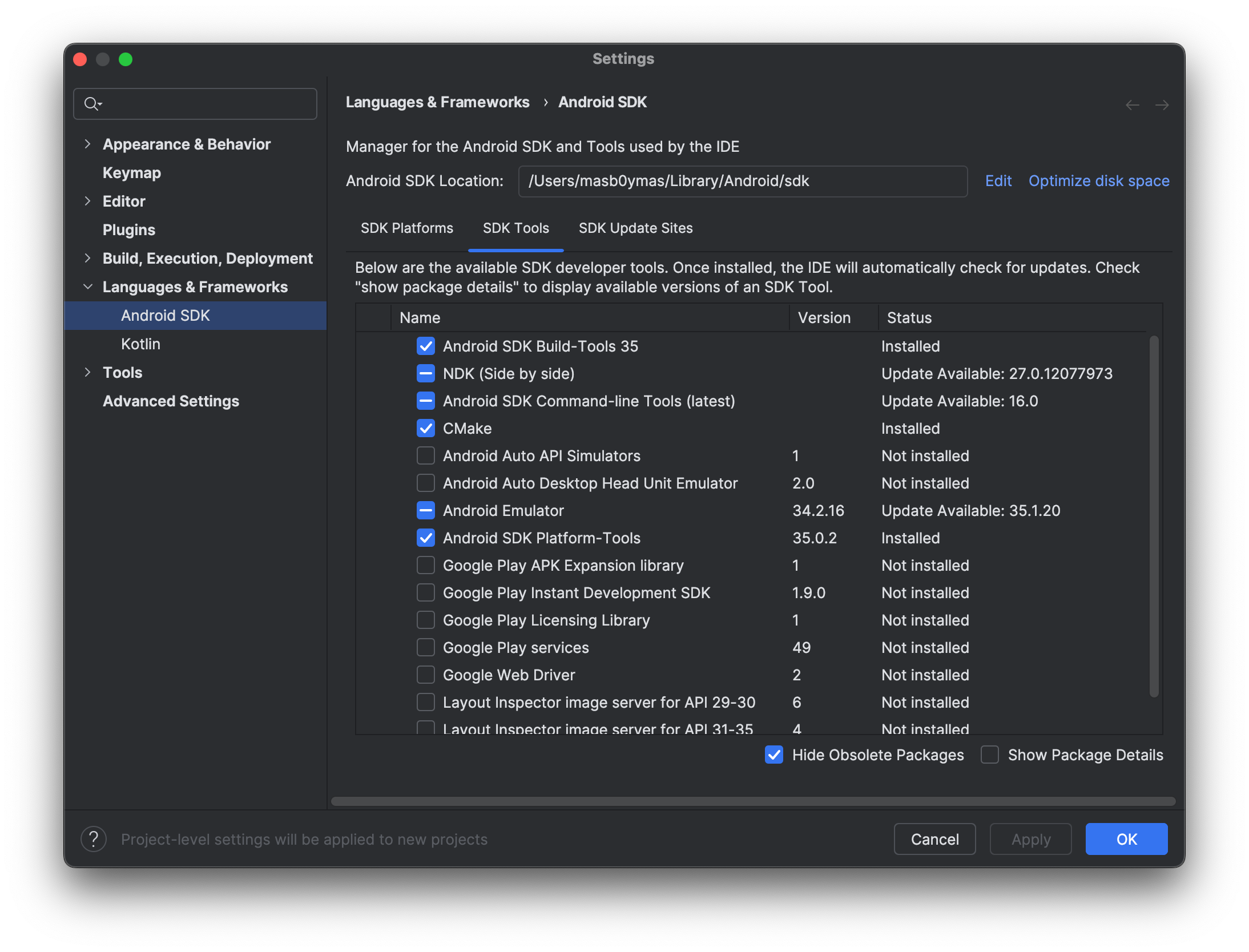The image size is (1249, 952).
Task: Click the horizontal scrollbar below the panel
Action: coord(753,801)
